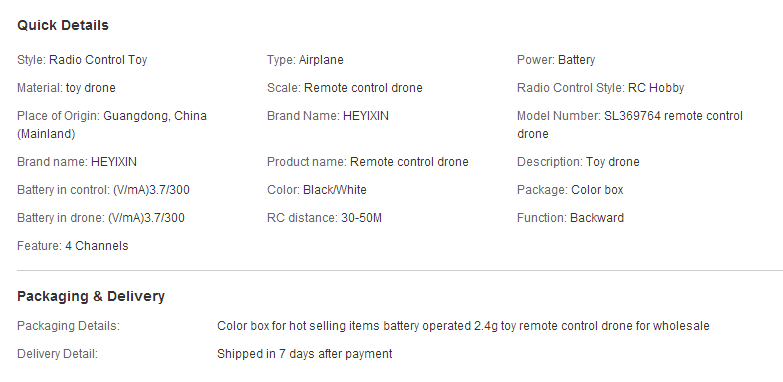Click Place of Origin Guangdong, China

tap(112, 125)
